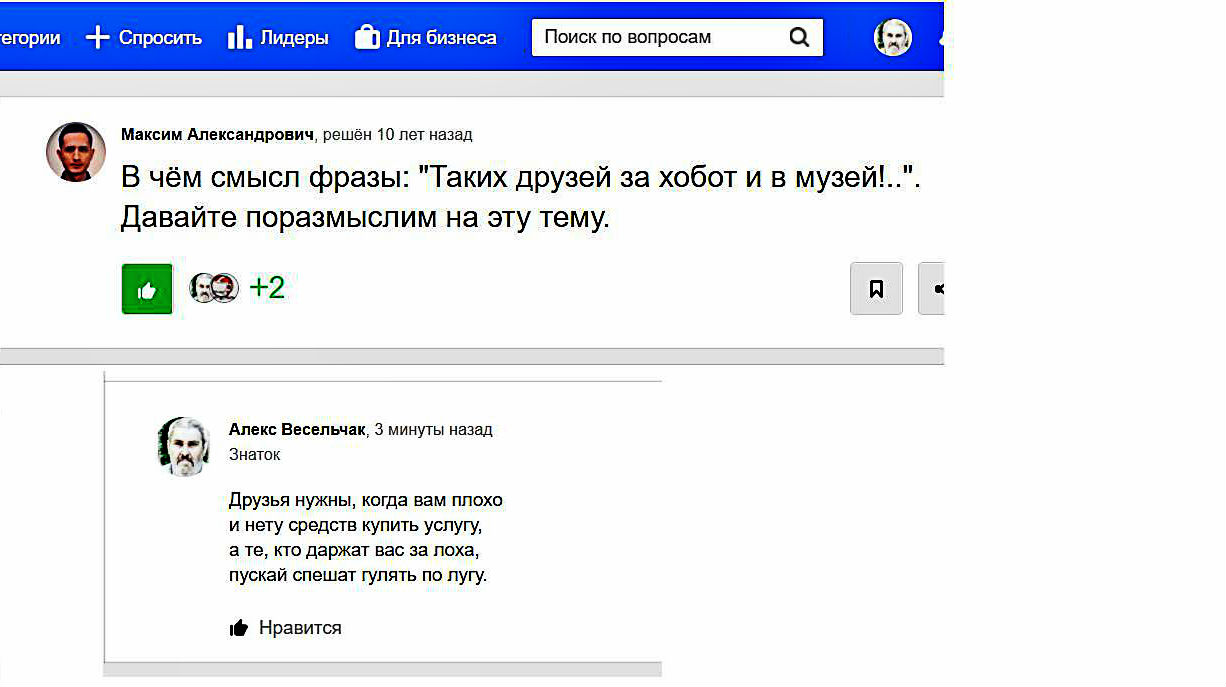Bookmark the question using the bookmark icon
The width and height of the screenshot is (1226, 687).
[876, 289]
